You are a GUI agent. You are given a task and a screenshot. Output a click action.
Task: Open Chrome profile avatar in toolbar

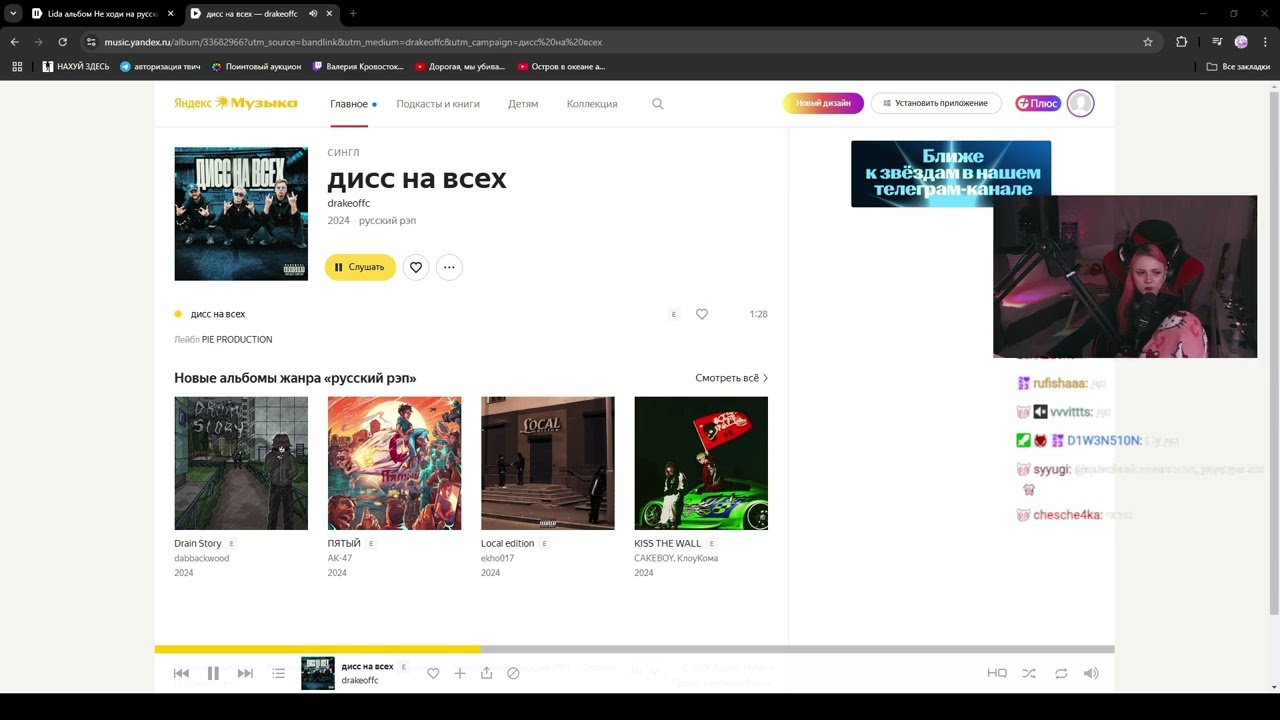(1241, 42)
